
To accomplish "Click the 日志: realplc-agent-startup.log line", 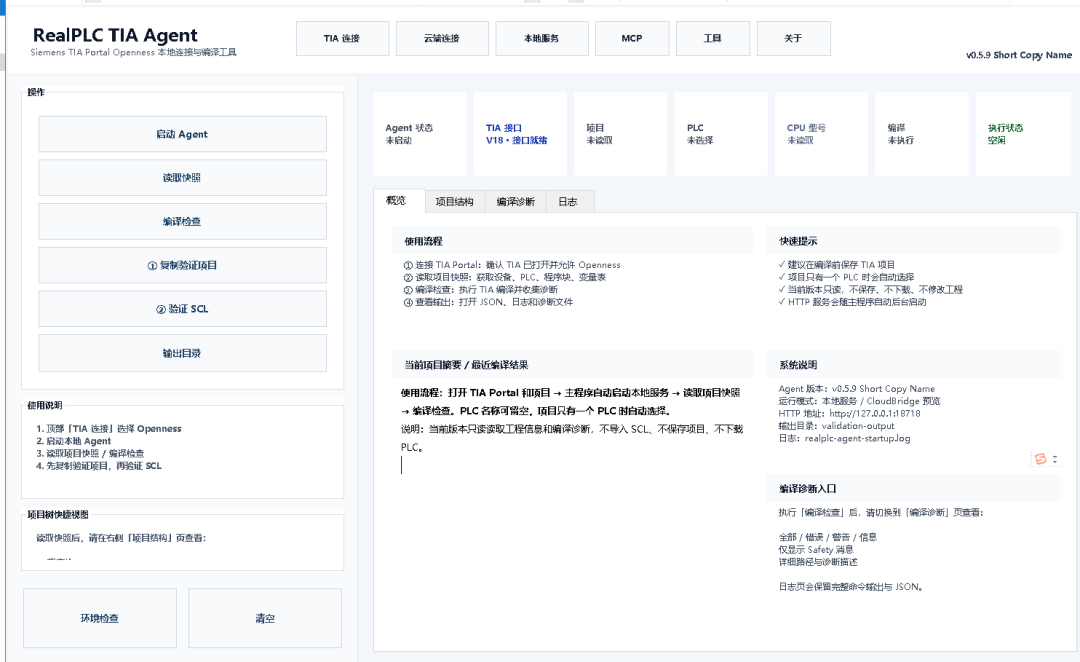I will (x=844, y=439).
